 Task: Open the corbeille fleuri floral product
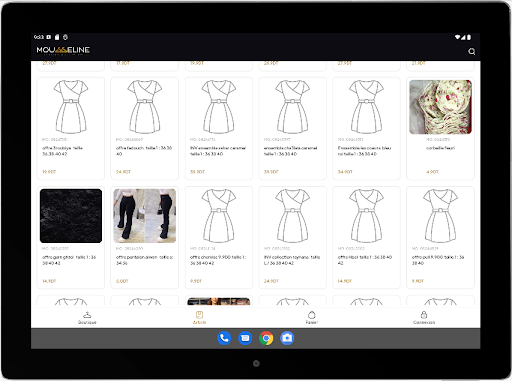[x=440, y=128]
